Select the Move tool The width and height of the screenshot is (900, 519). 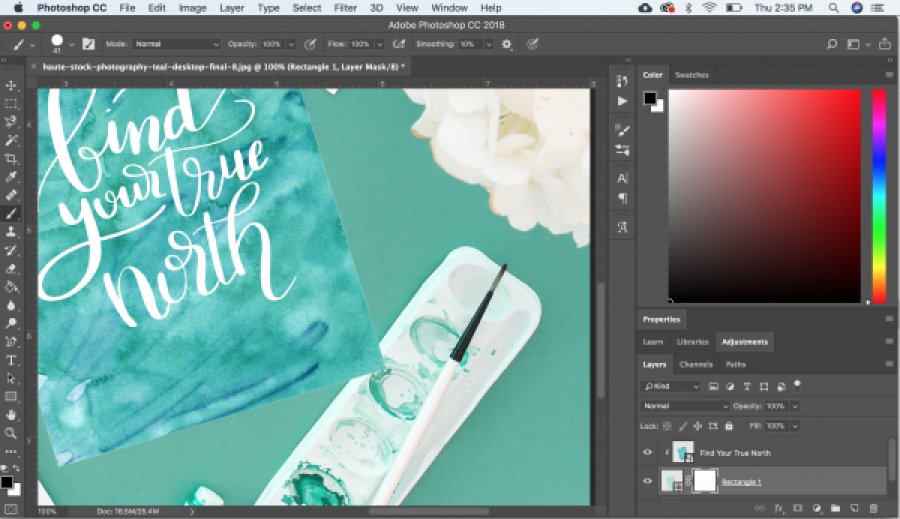coord(12,85)
